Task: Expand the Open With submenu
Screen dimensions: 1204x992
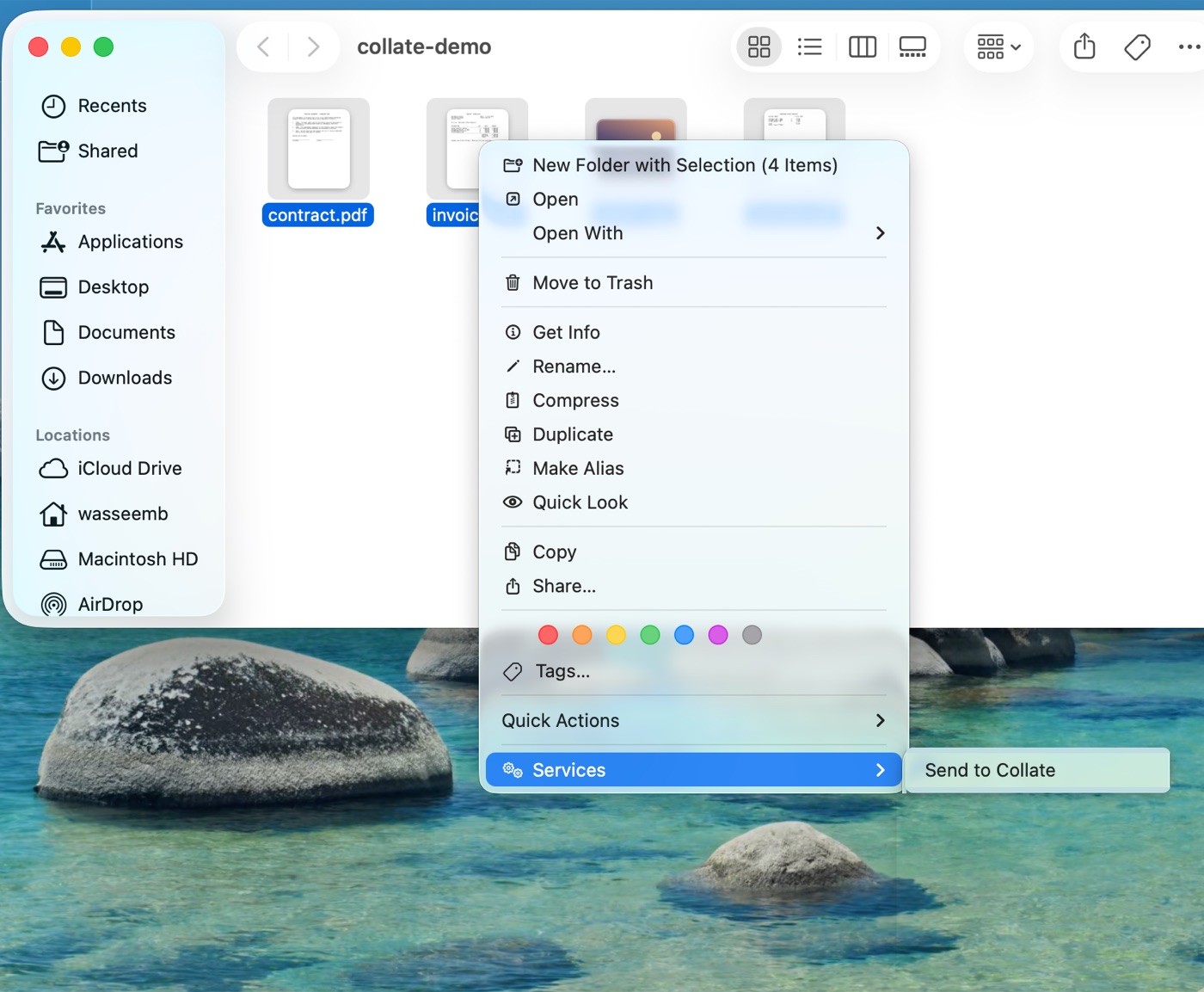Action: point(694,233)
